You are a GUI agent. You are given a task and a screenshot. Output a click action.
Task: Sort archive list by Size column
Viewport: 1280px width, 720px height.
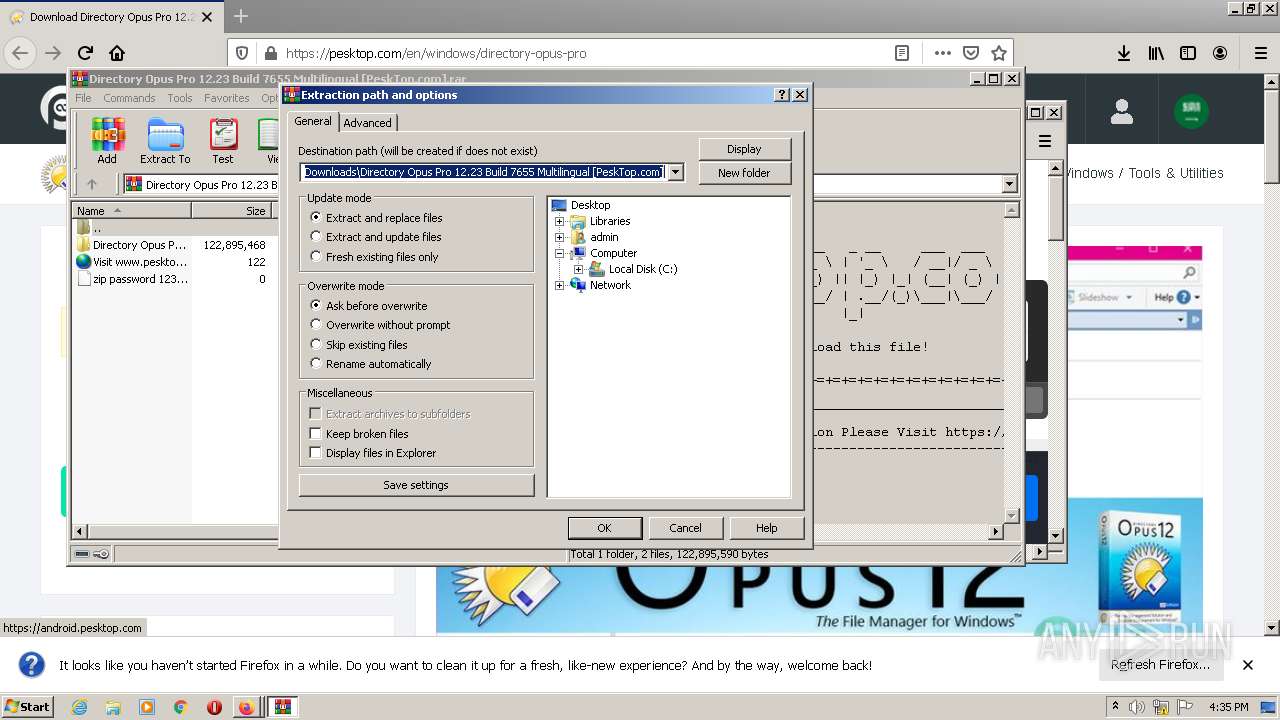click(x=232, y=210)
